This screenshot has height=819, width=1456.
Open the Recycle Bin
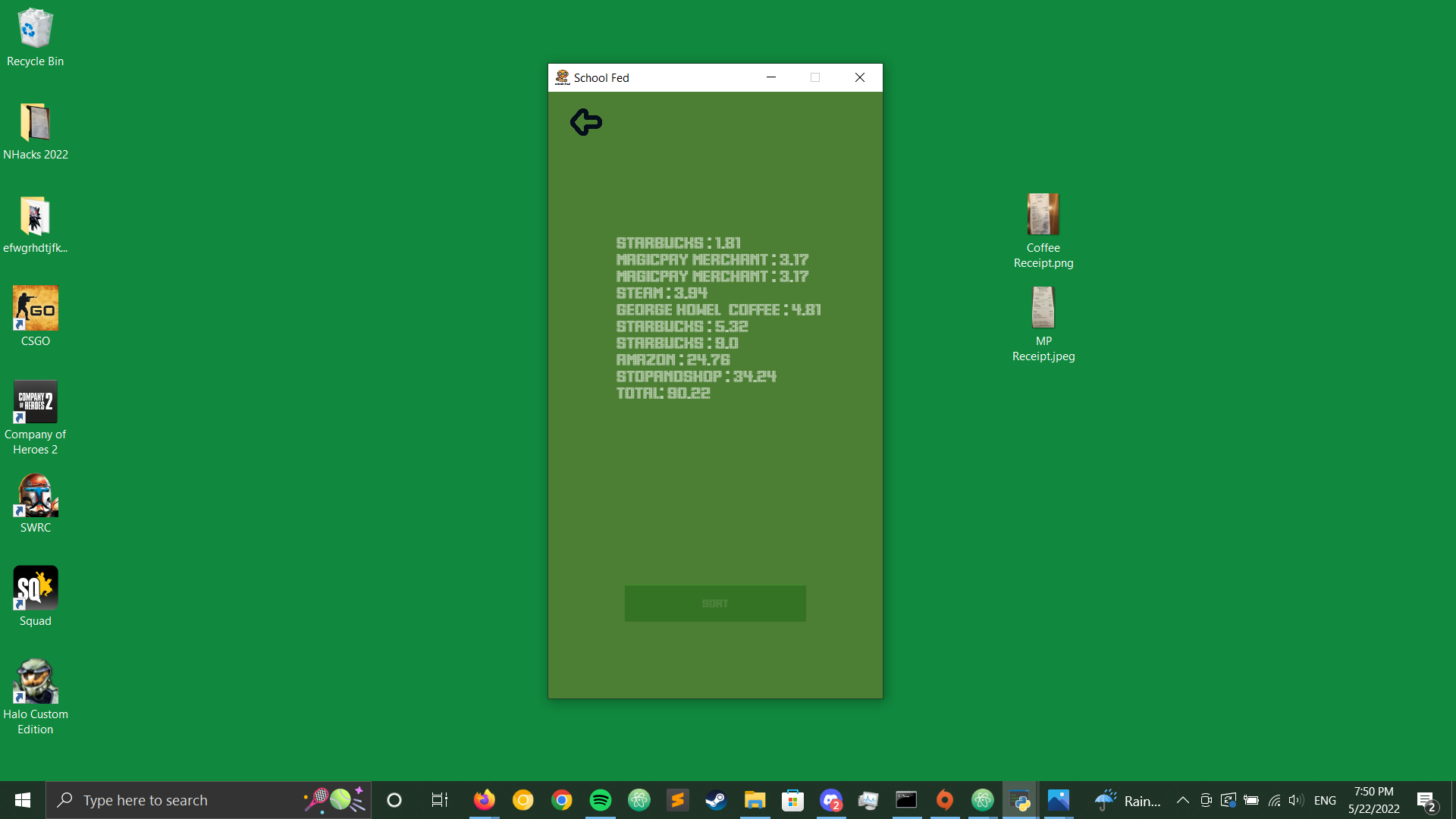[35, 29]
